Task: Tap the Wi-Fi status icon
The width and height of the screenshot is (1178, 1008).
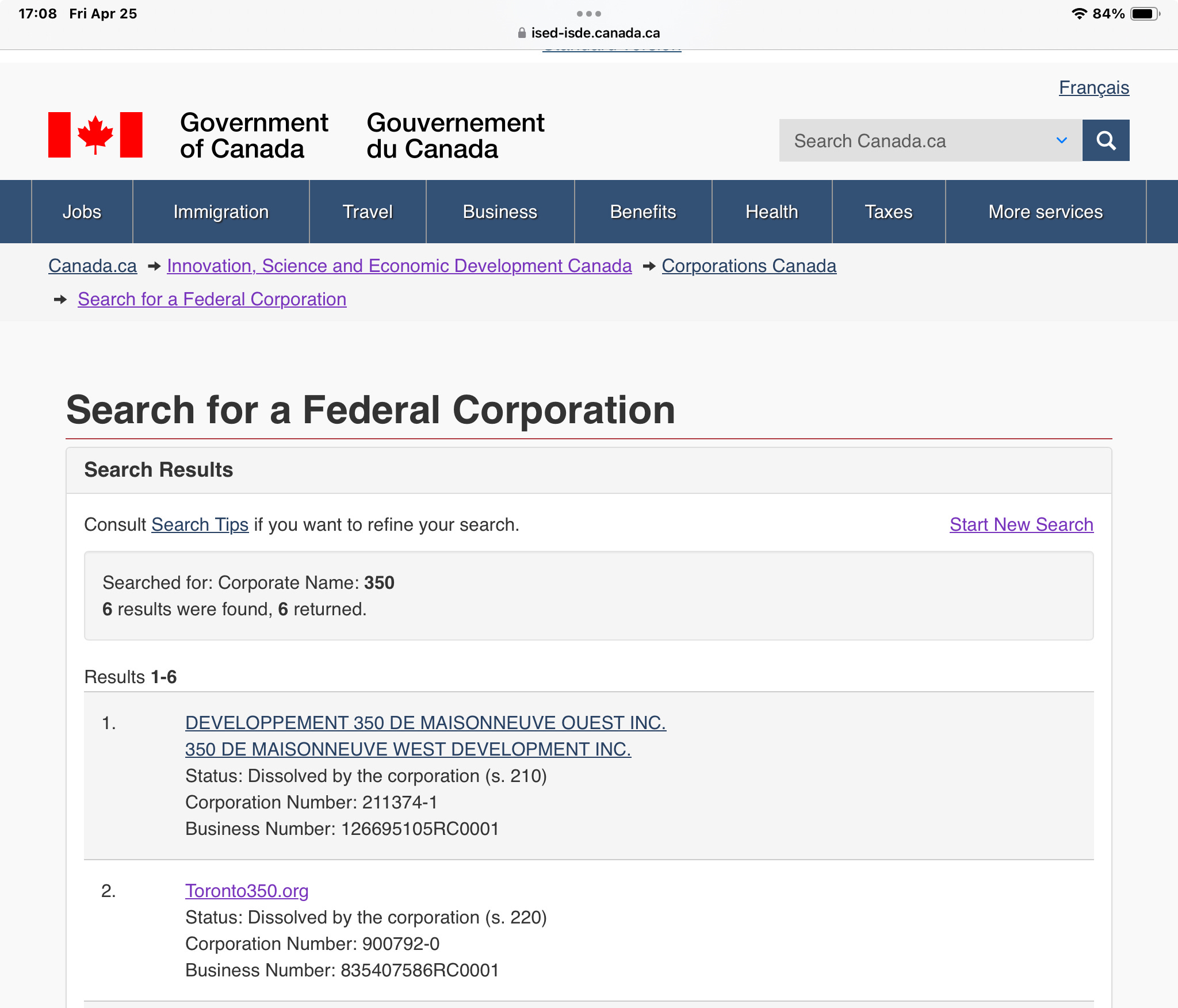Action: pyautogui.click(x=1079, y=14)
